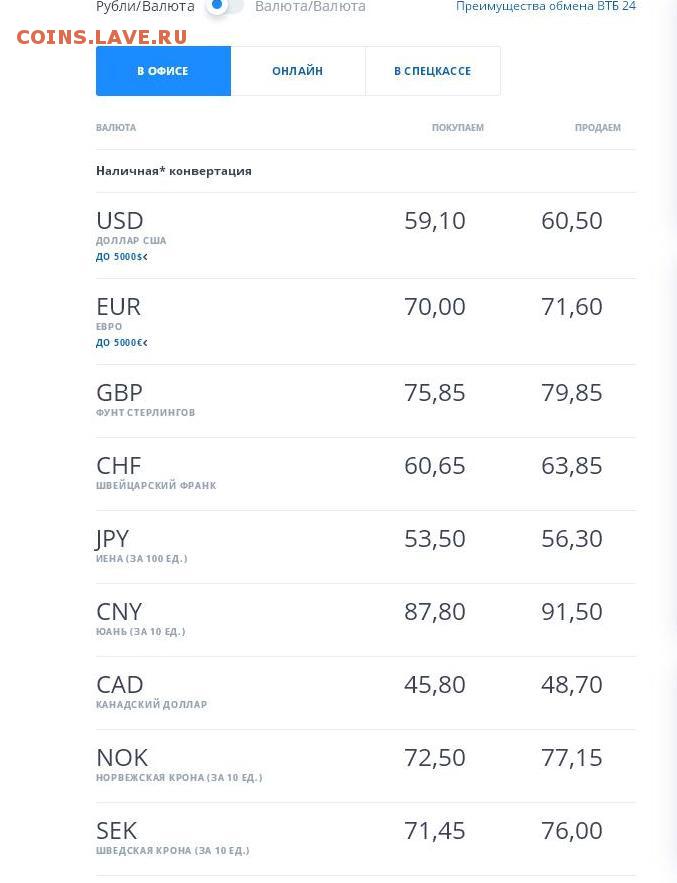The height and width of the screenshot is (883, 677).
Task: Select the JPY иена row
Action: (366, 547)
